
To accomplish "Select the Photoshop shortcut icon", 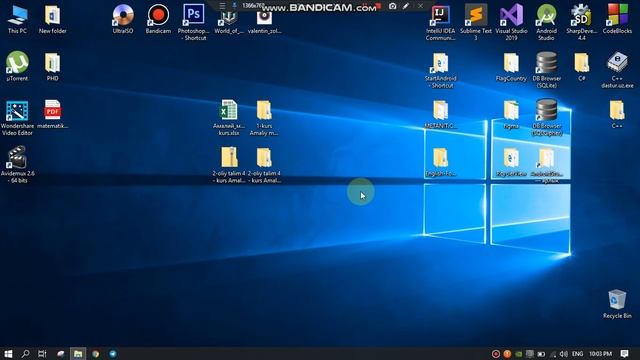I will click(193, 22).
